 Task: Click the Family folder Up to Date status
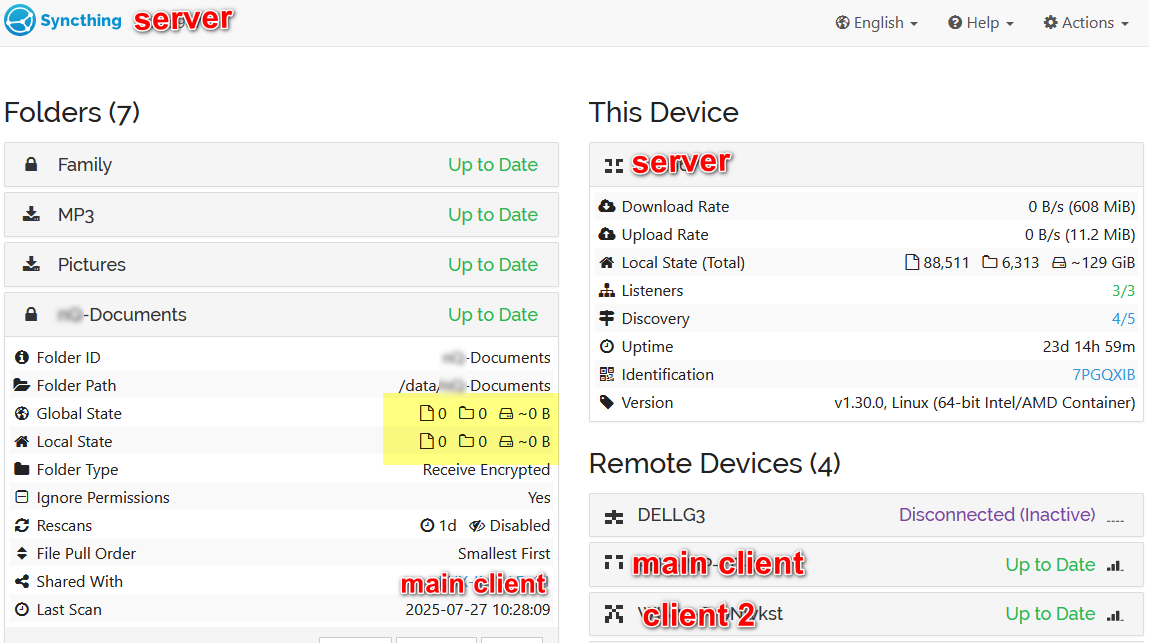click(493, 165)
